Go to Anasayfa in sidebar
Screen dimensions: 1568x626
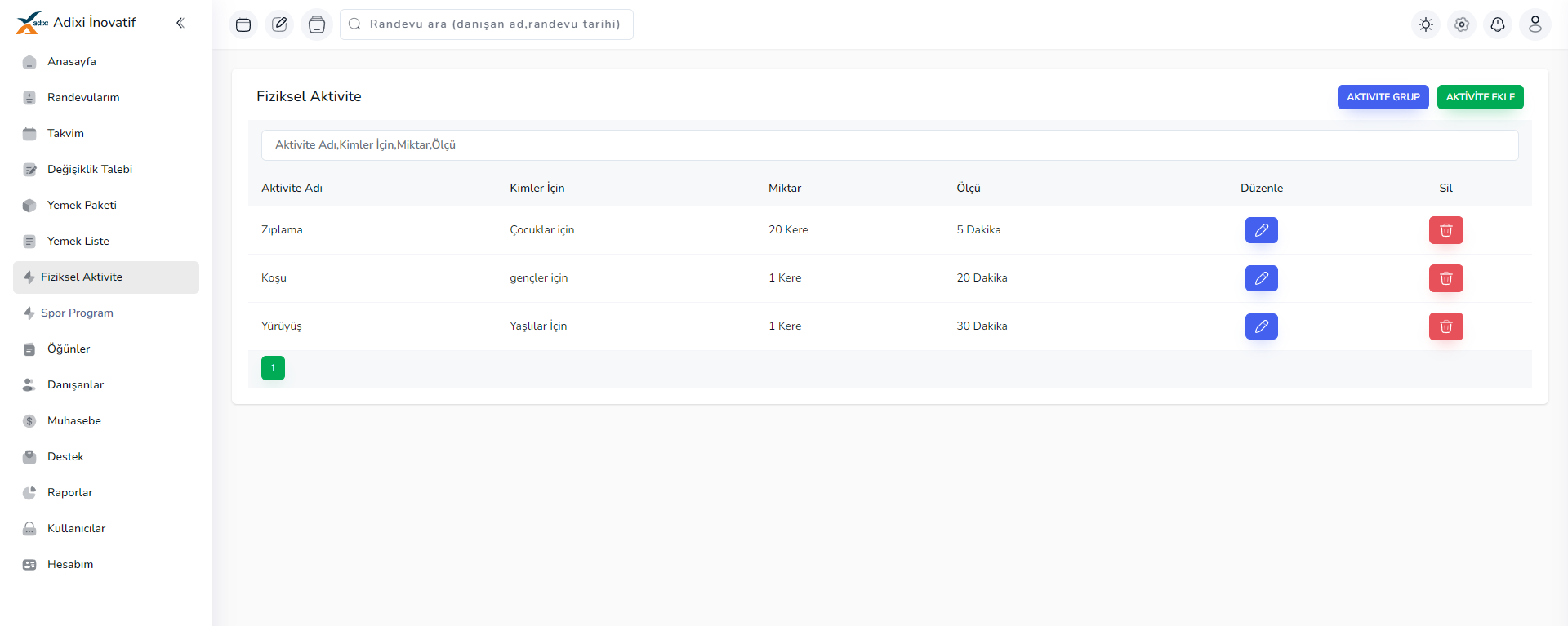[106, 62]
